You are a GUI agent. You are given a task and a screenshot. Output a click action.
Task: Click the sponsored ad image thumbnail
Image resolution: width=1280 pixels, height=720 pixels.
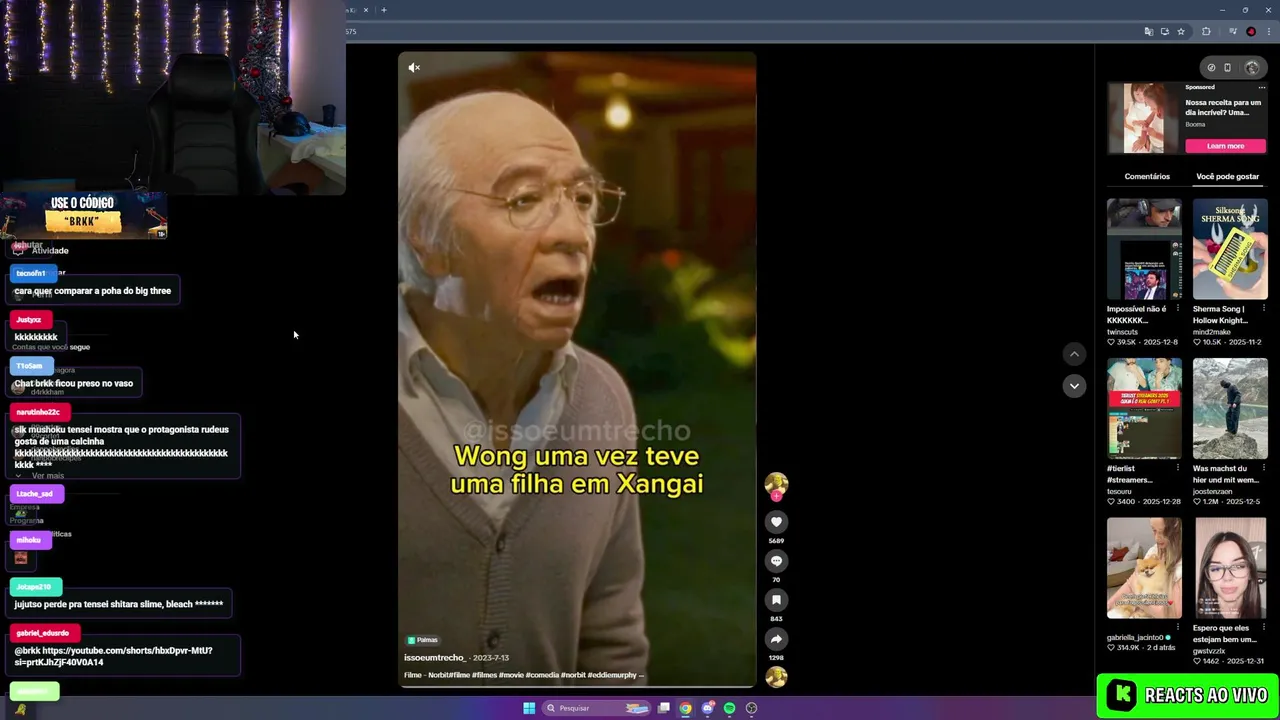1144,118
